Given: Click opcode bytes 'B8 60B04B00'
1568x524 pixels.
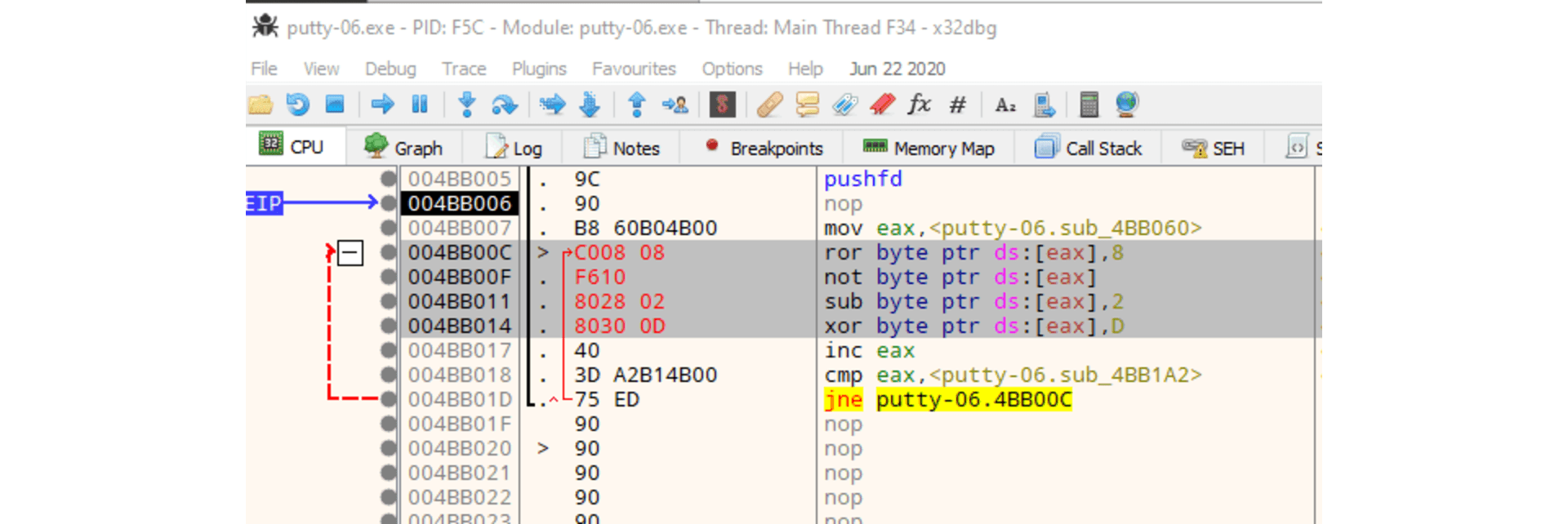Looking at the screenshot, I should [645, 228].
